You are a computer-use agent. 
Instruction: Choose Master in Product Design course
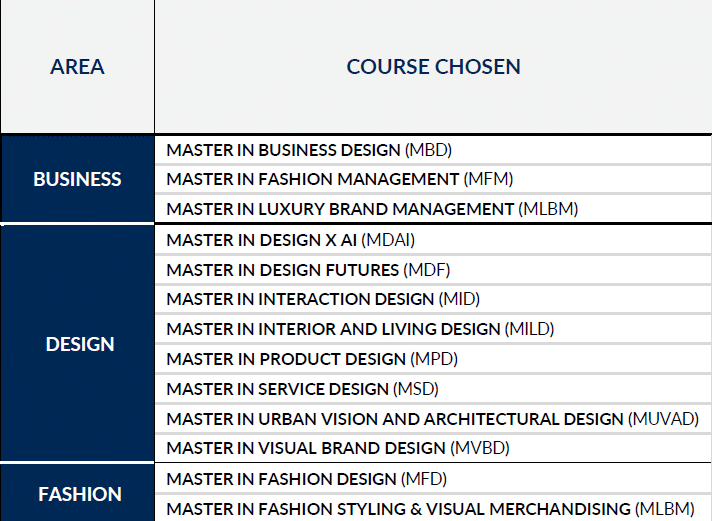point(302,359)
